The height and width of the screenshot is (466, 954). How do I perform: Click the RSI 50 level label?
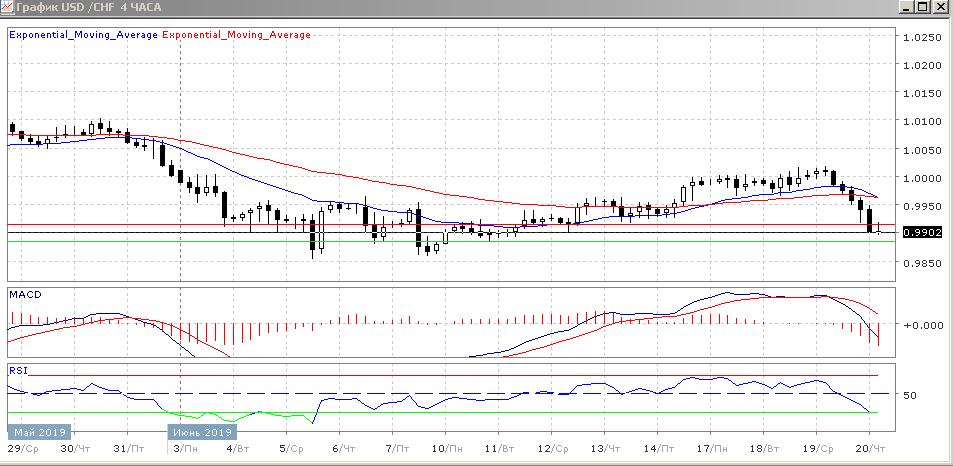910,396
